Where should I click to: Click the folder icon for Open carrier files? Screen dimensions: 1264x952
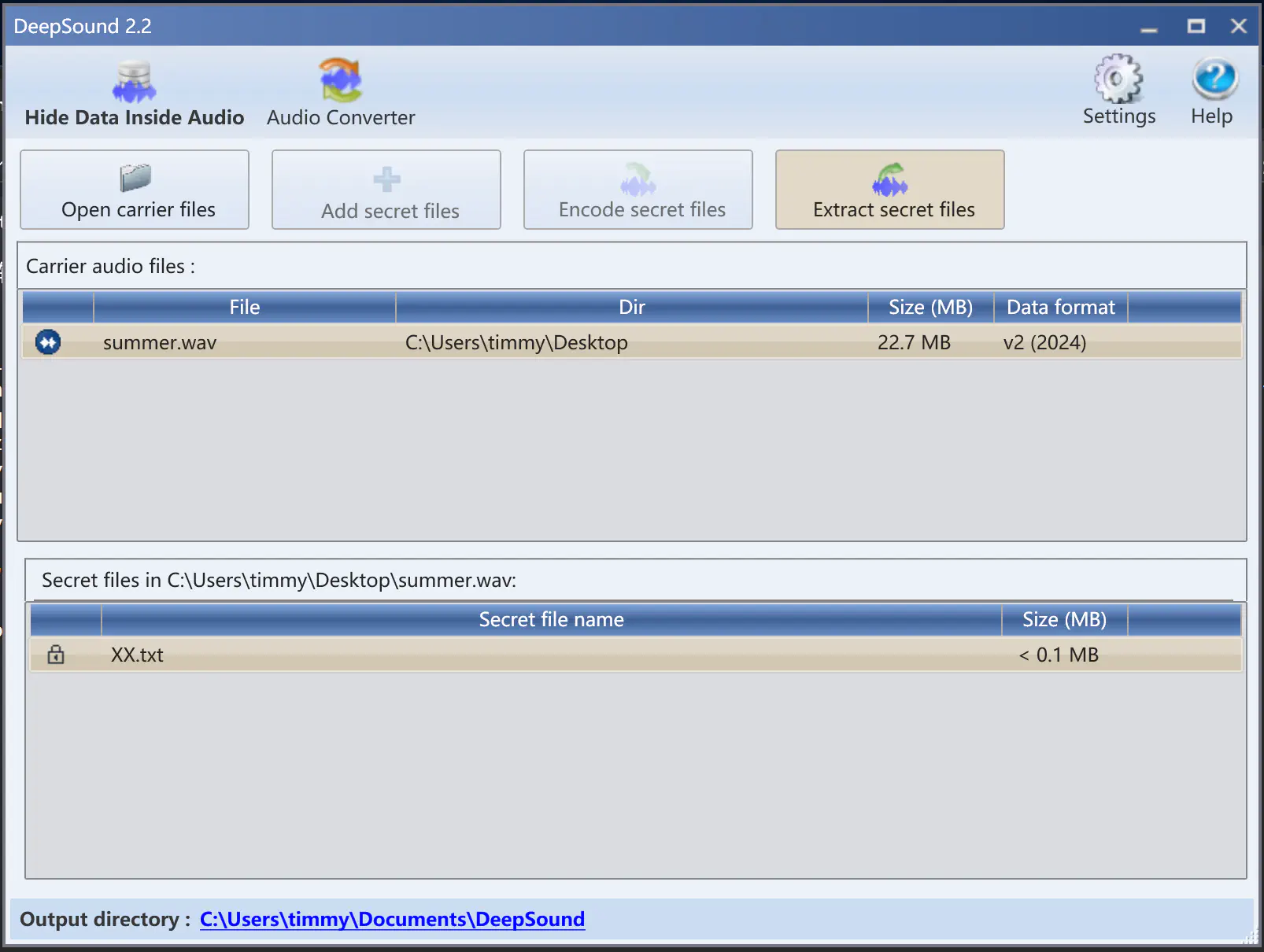135,178
